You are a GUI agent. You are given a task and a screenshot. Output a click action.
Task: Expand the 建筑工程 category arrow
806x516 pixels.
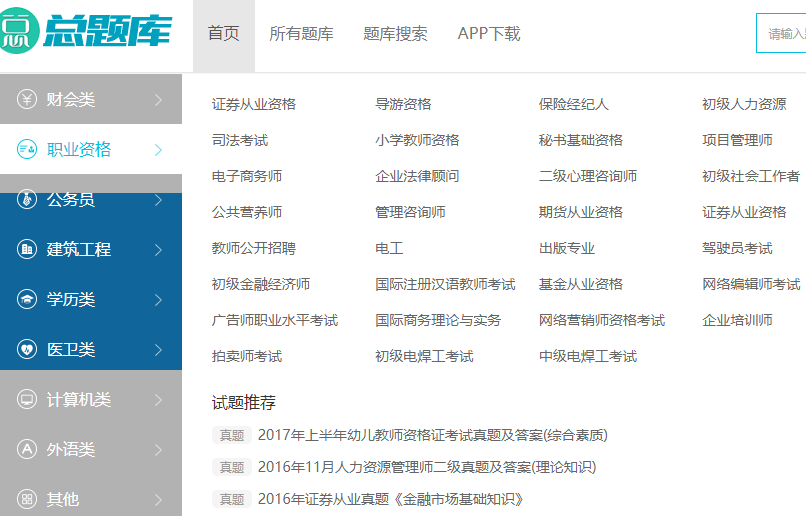click(158, 250)
